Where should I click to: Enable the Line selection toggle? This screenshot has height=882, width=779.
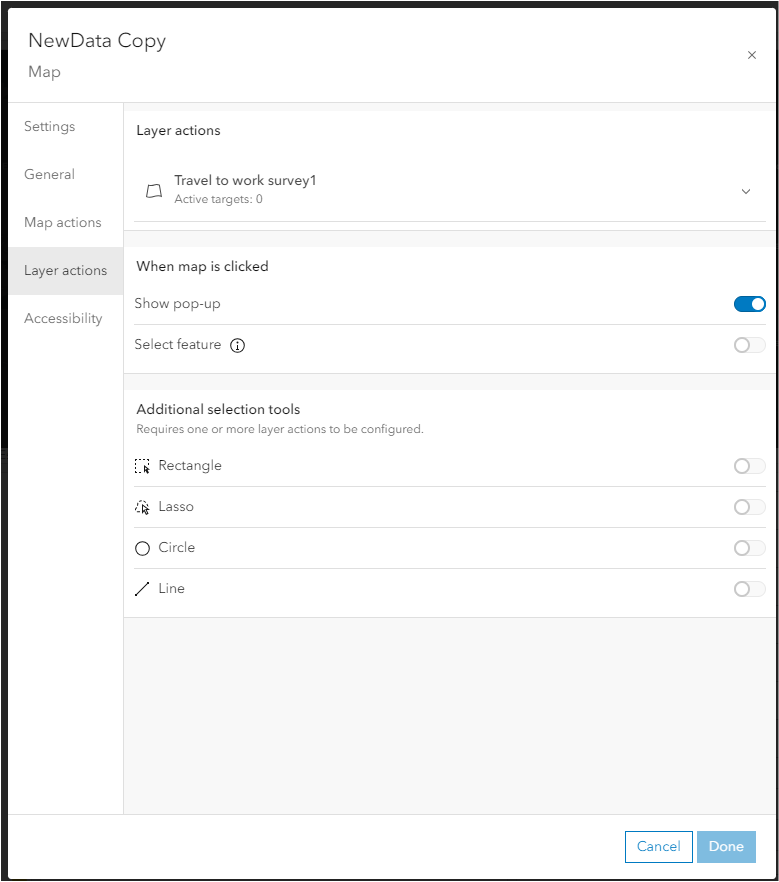749,588
